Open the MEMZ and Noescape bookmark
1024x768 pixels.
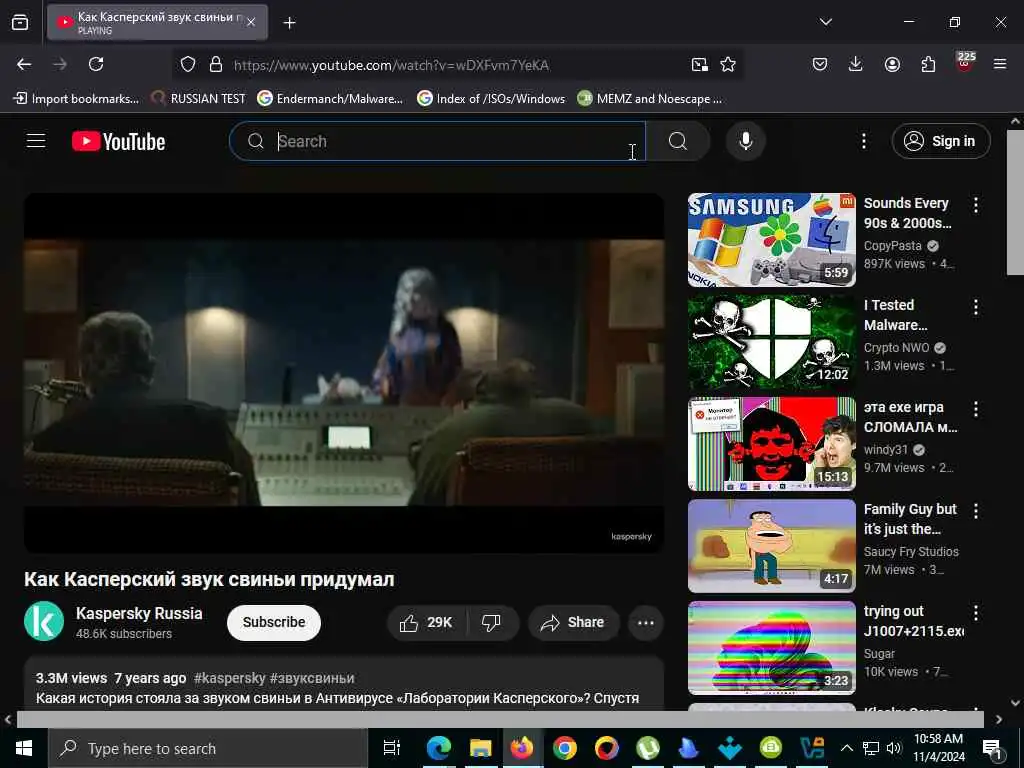pyautogui.click(x=650, y=99)
